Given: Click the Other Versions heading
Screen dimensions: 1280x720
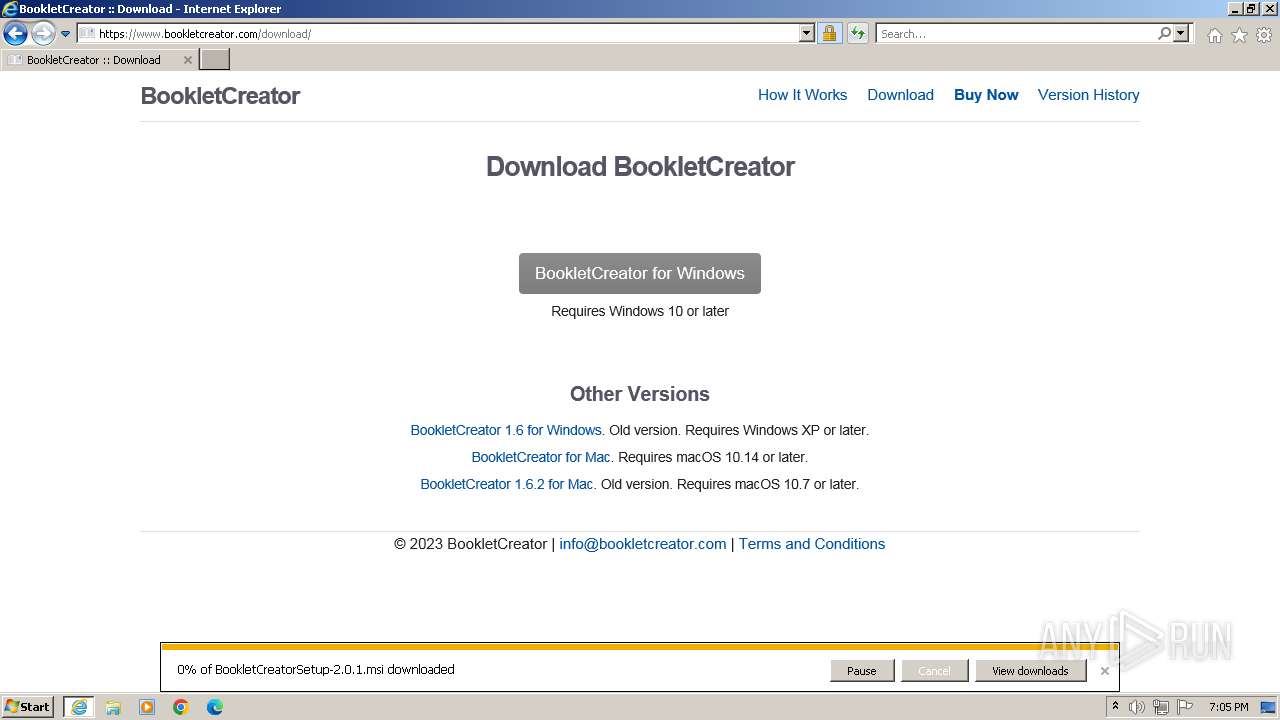Looking at the screenshot, I should click(x=640, y=394).
